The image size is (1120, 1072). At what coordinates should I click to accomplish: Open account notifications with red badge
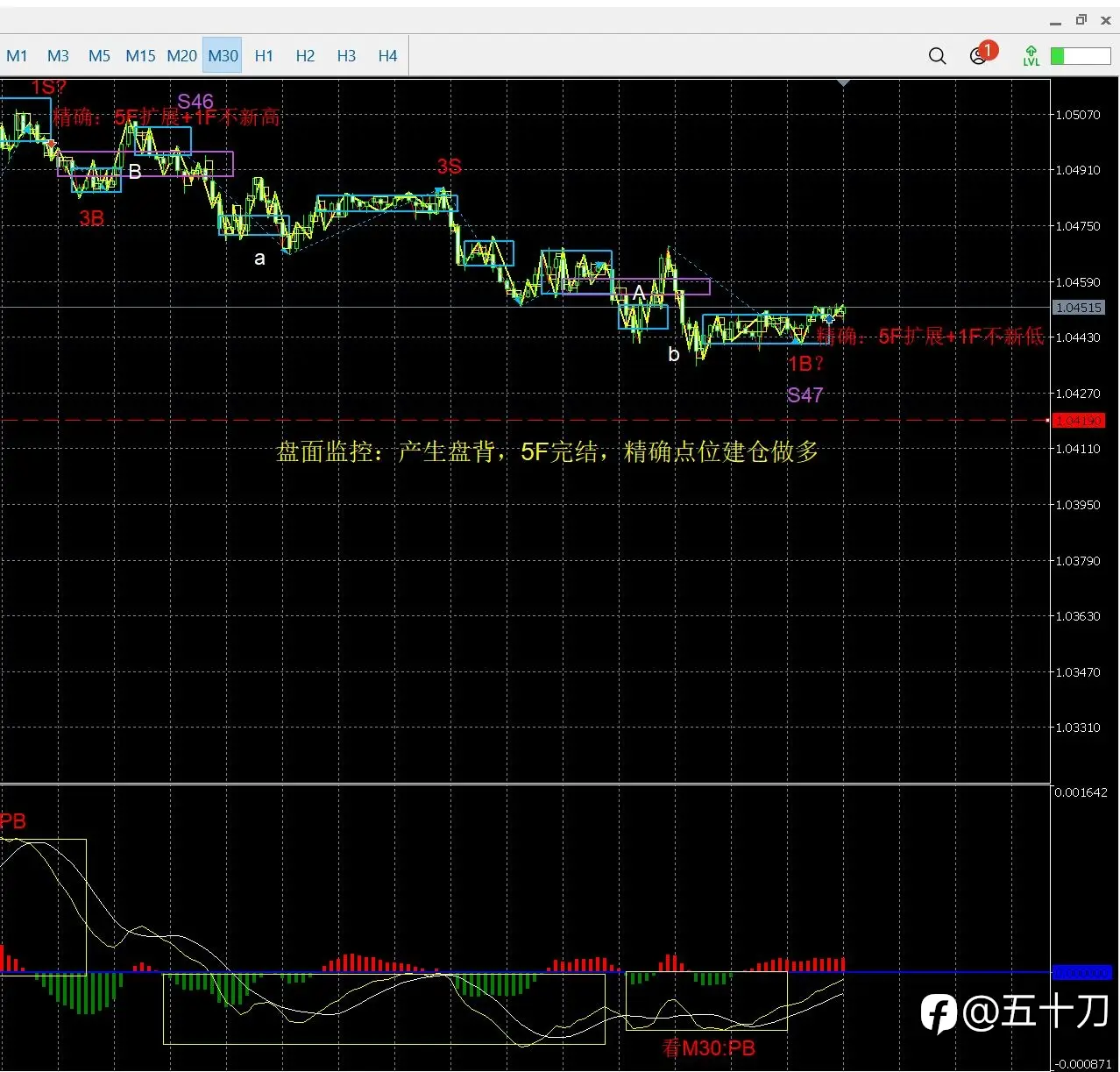(982, 54)
